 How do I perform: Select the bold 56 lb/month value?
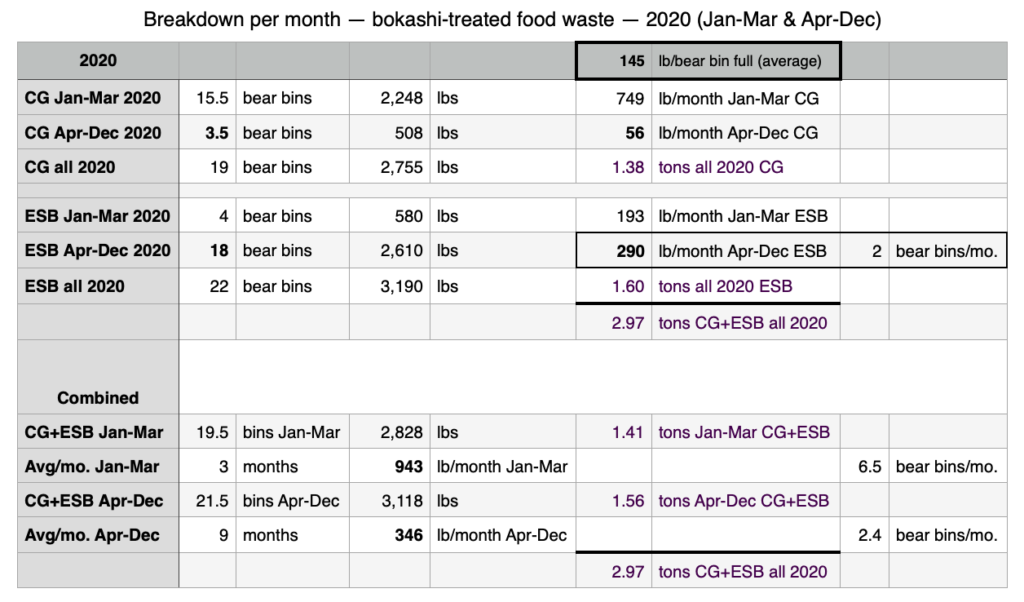(614, 132)
